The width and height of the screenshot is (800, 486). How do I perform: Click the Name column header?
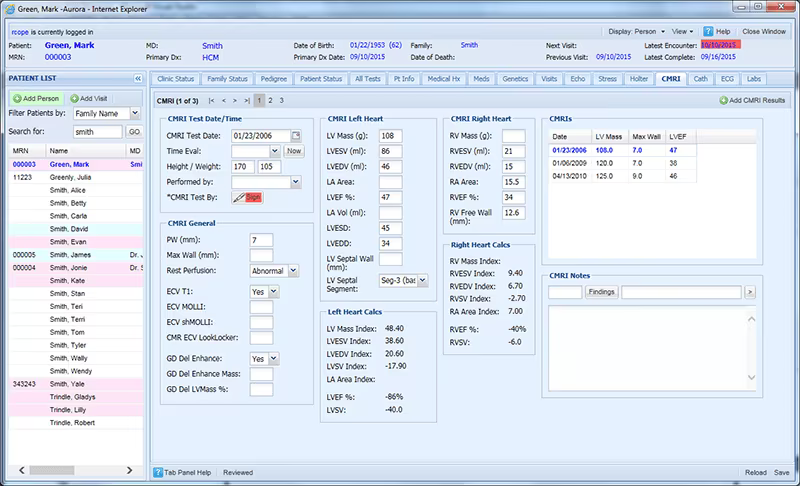tap(85, 151)
